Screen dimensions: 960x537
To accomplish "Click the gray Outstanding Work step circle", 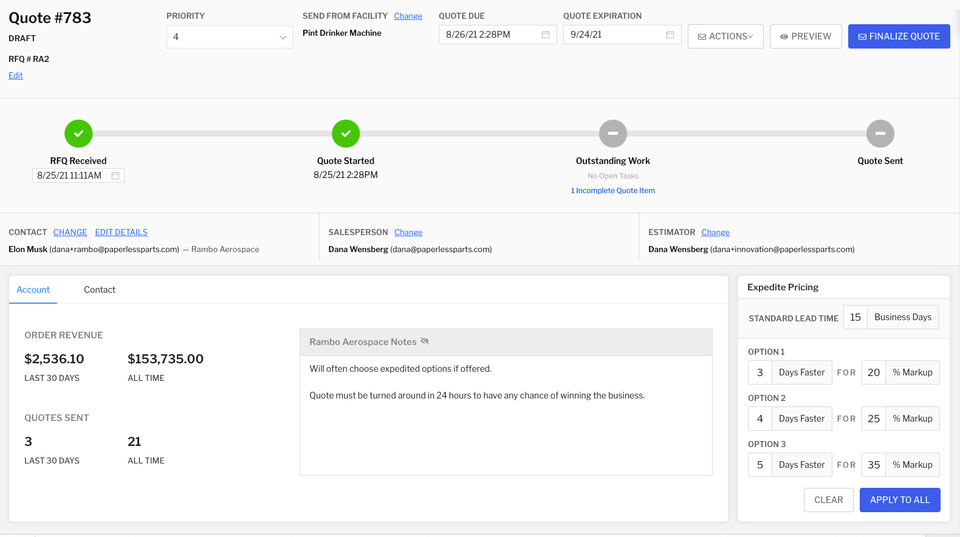I will click(x=613, y=133).
